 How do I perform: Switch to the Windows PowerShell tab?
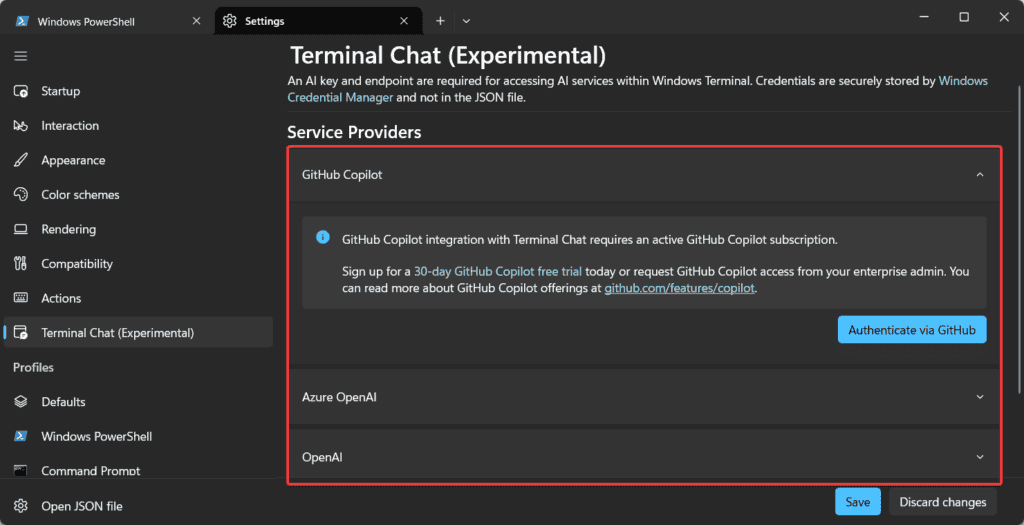[x=108, y=21]
